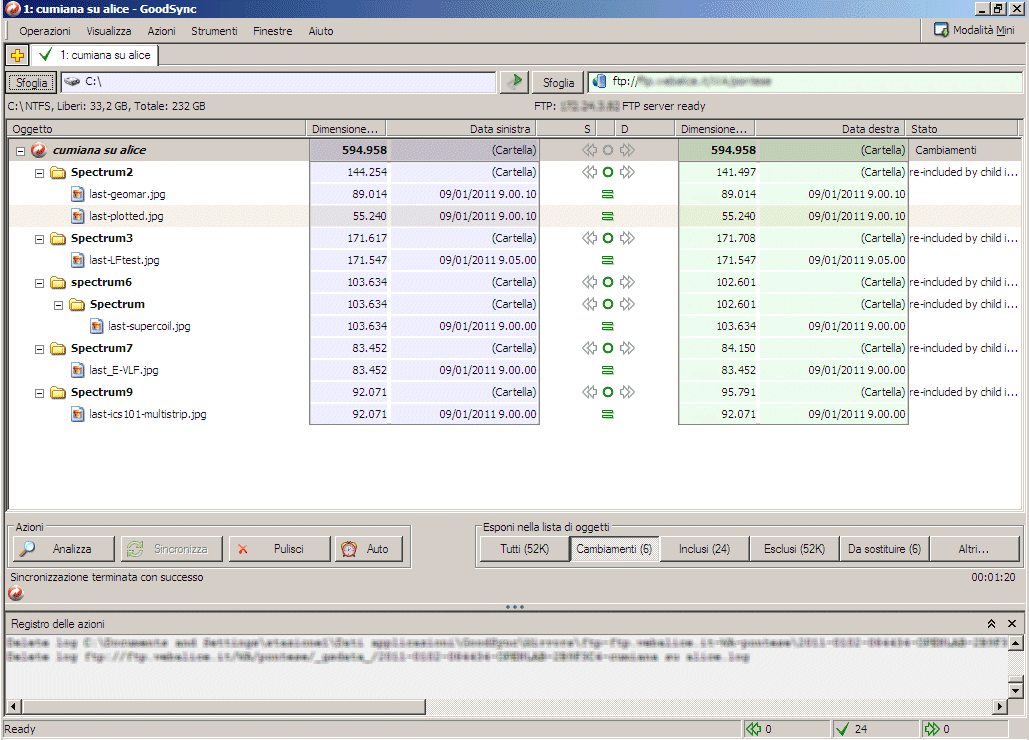1029x740 pixels.
Task: Set Spectrum2 to copy right-to-left
Action: coord(589,173)
